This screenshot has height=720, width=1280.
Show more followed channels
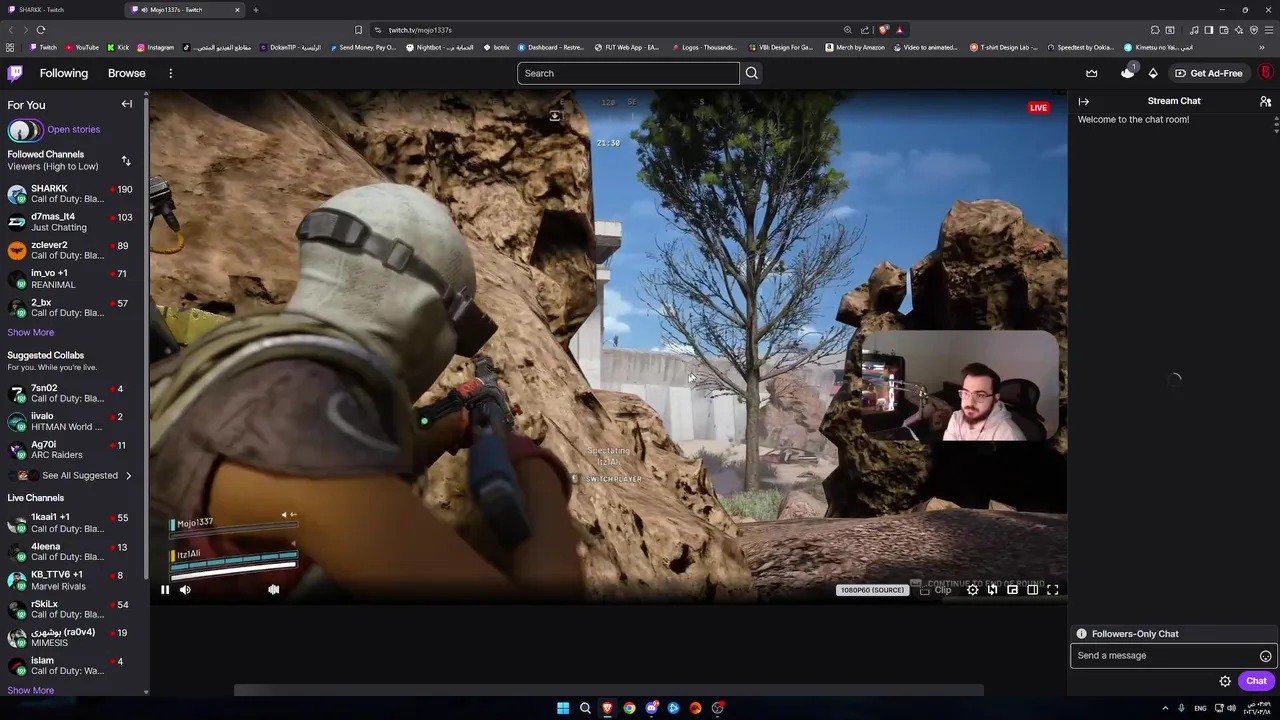pyautogui.click(x=31, y=332)
